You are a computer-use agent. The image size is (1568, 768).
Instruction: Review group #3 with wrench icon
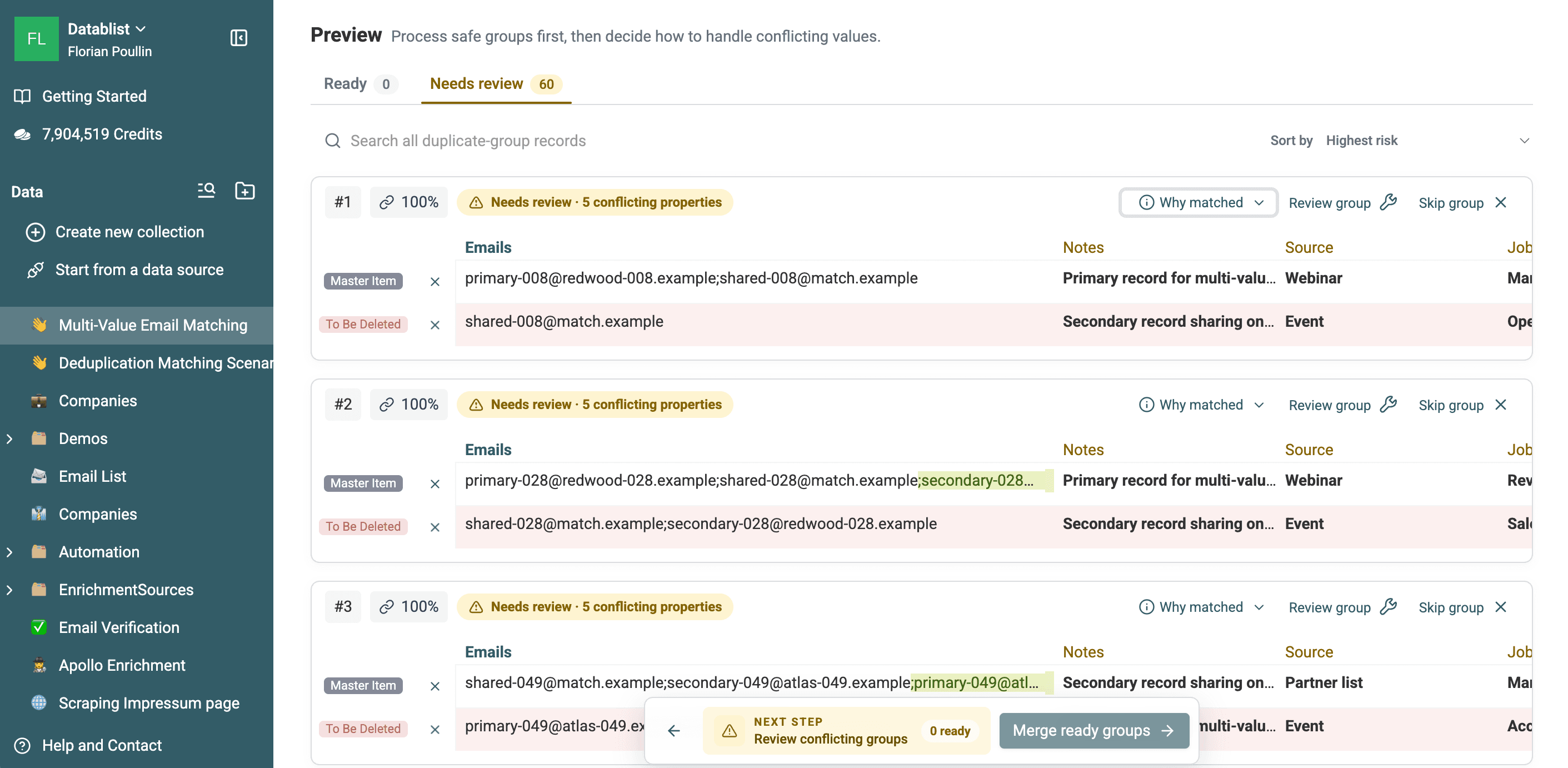click(1342, 607)
